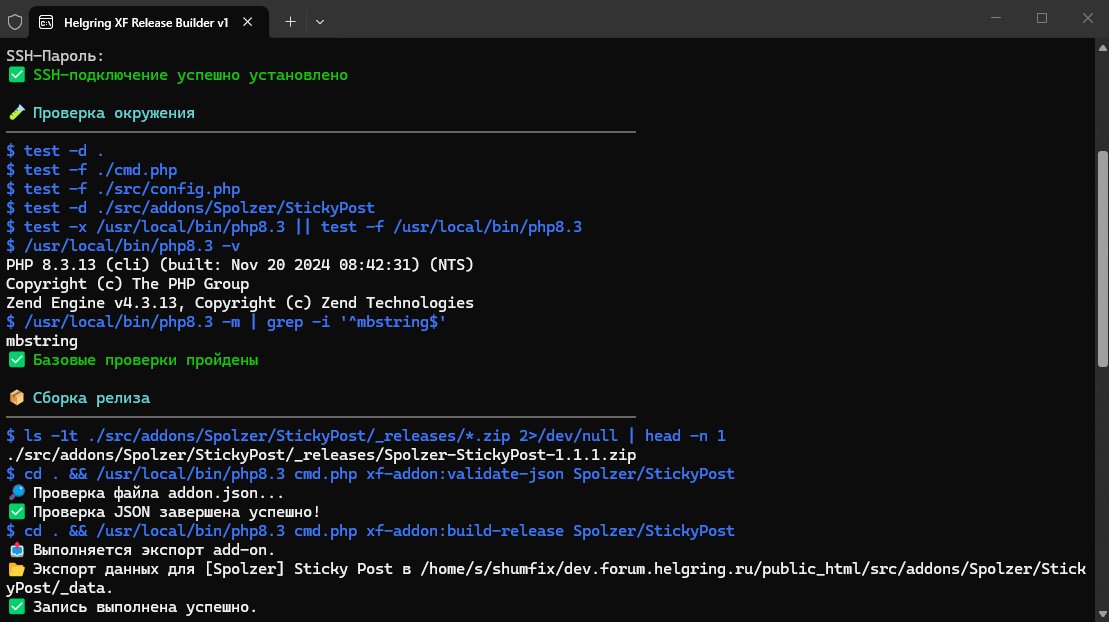Click the grep -i '^mbstring$' command line
The image size is (1109, 622).
coord(226,322)
